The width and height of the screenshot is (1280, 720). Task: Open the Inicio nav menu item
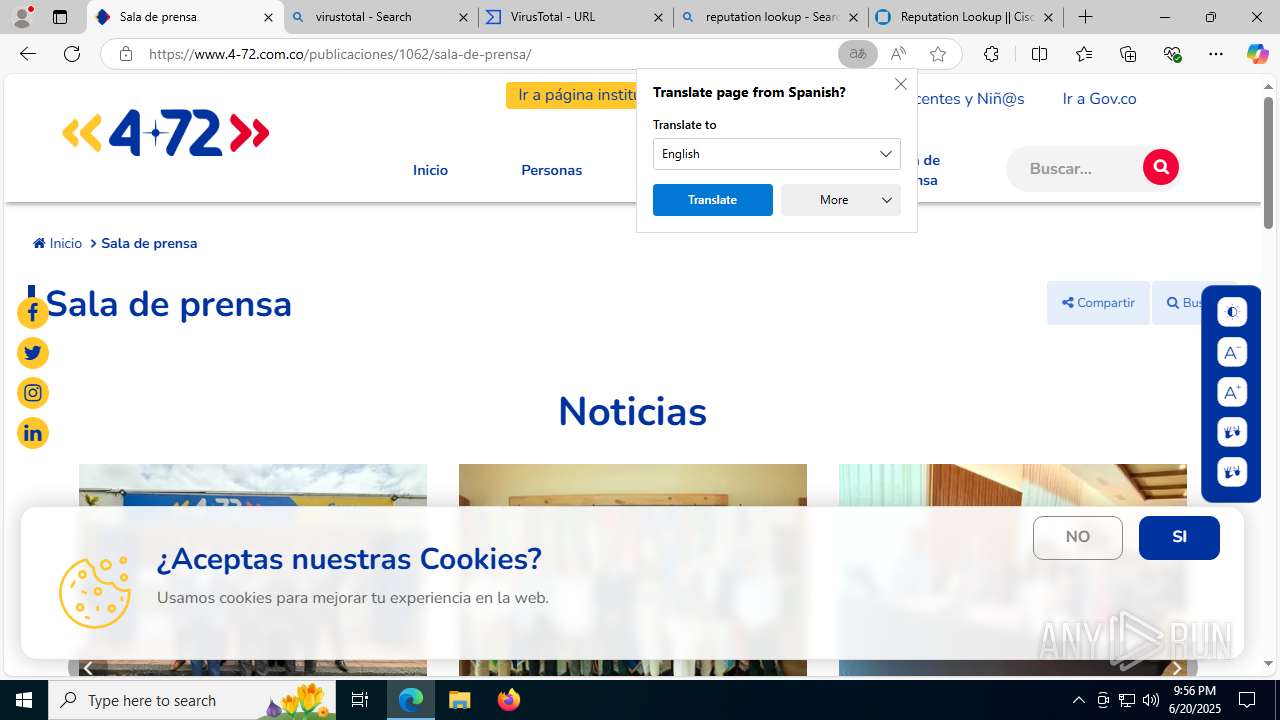click(430, 170)
